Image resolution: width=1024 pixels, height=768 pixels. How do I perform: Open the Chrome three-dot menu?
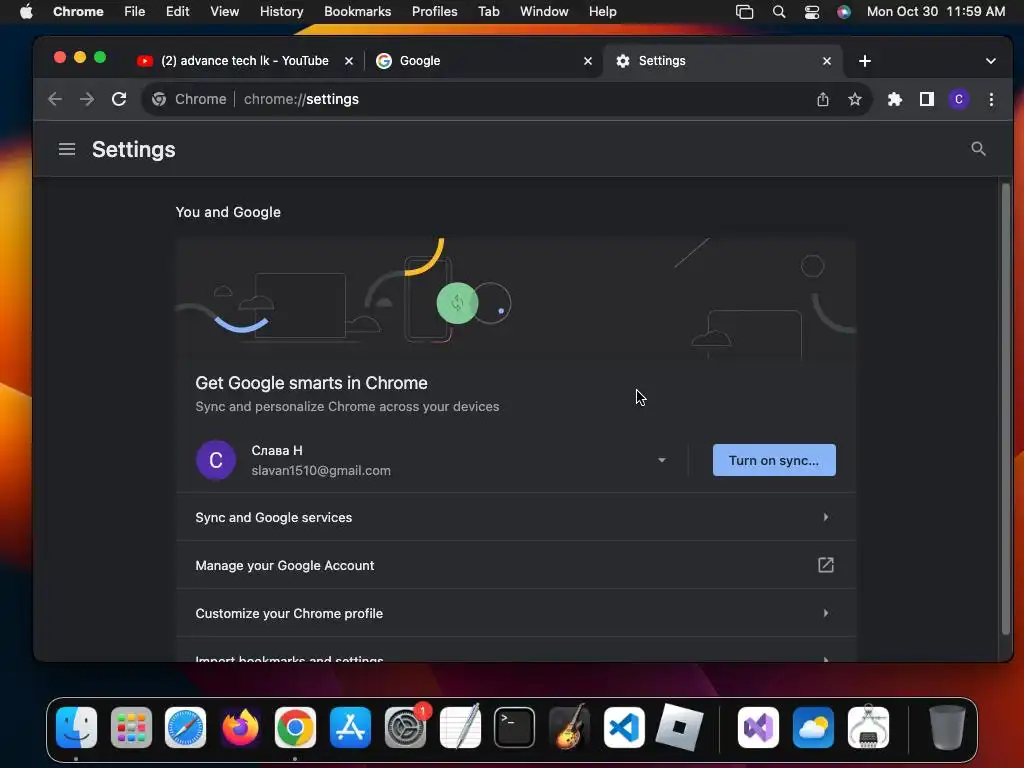[x=991, y=99]
